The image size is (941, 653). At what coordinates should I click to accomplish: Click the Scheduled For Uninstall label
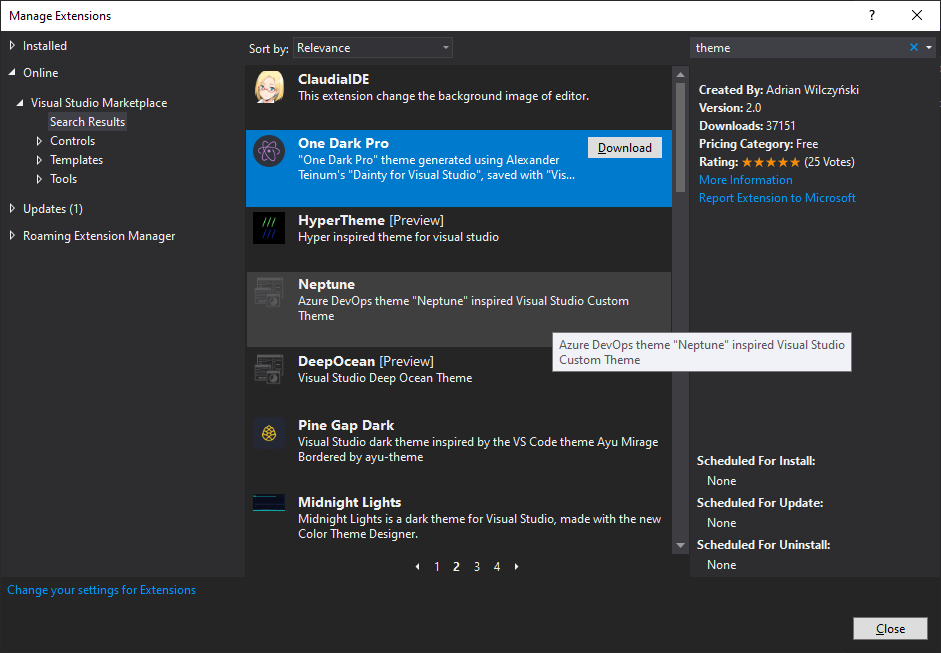pos(763,545)
